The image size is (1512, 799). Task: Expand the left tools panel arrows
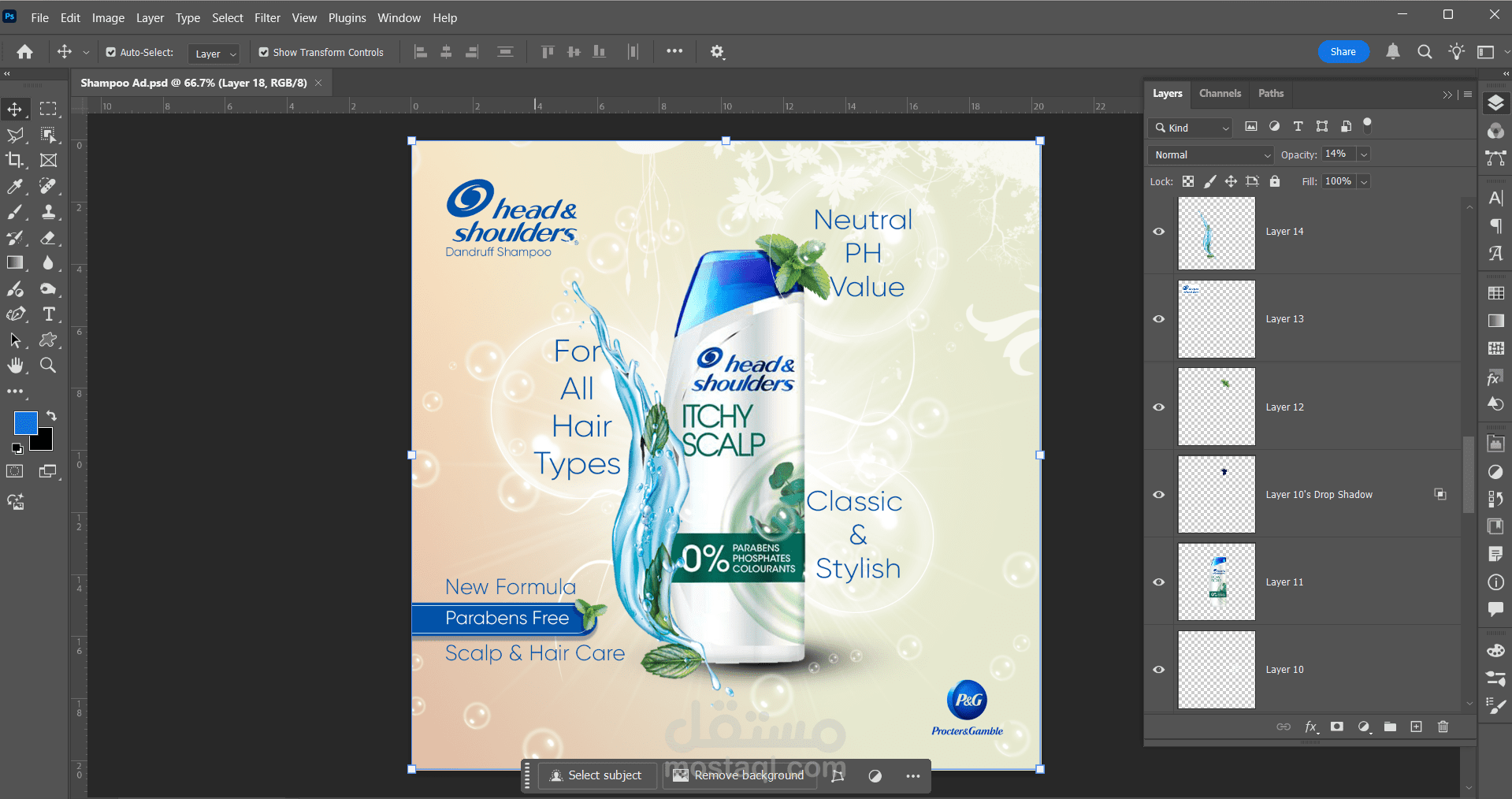(x=7, y=73)
